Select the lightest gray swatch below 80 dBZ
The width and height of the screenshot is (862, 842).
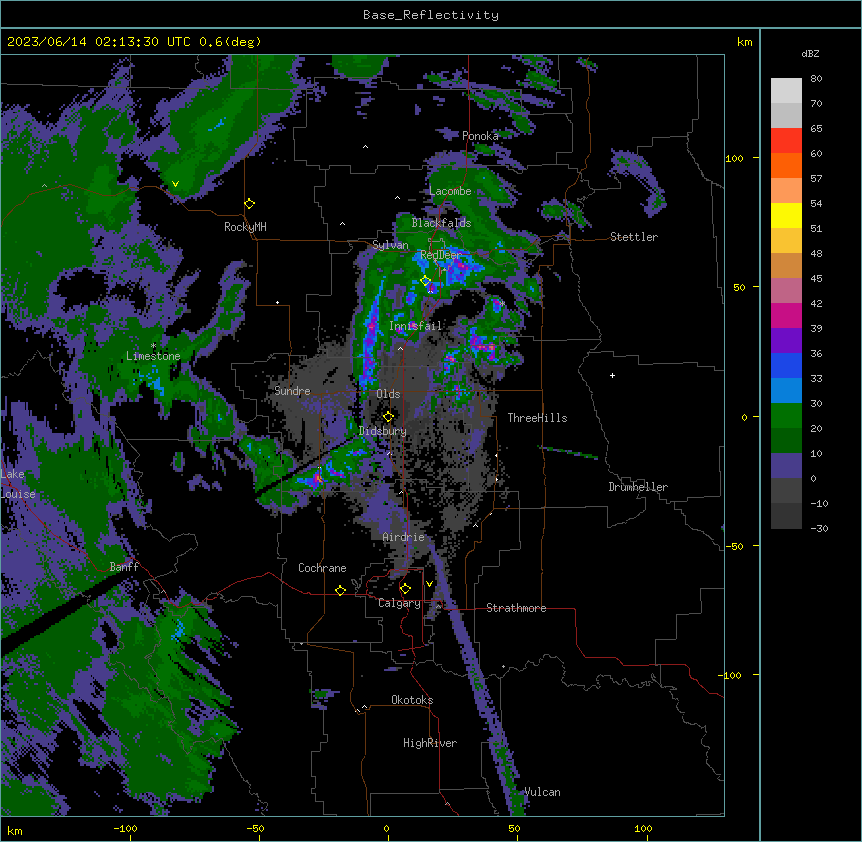(786, 91)
